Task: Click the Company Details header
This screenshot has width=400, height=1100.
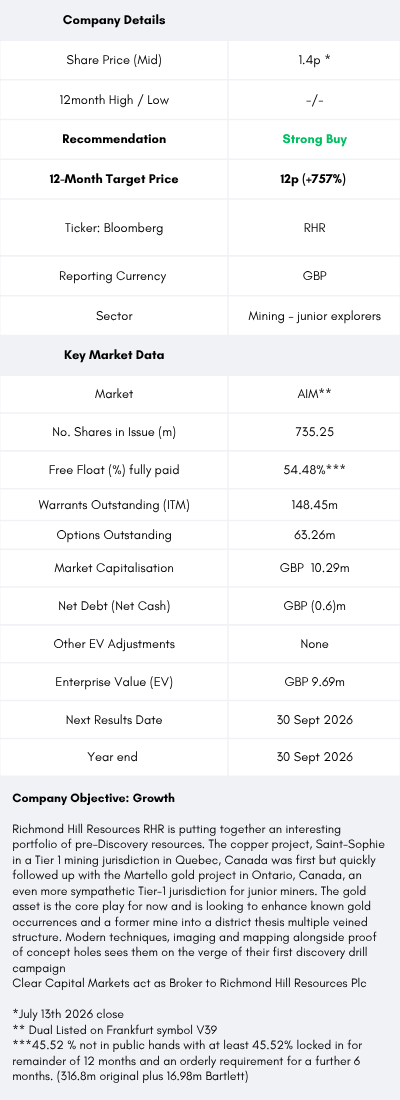Action: (114, 20)
